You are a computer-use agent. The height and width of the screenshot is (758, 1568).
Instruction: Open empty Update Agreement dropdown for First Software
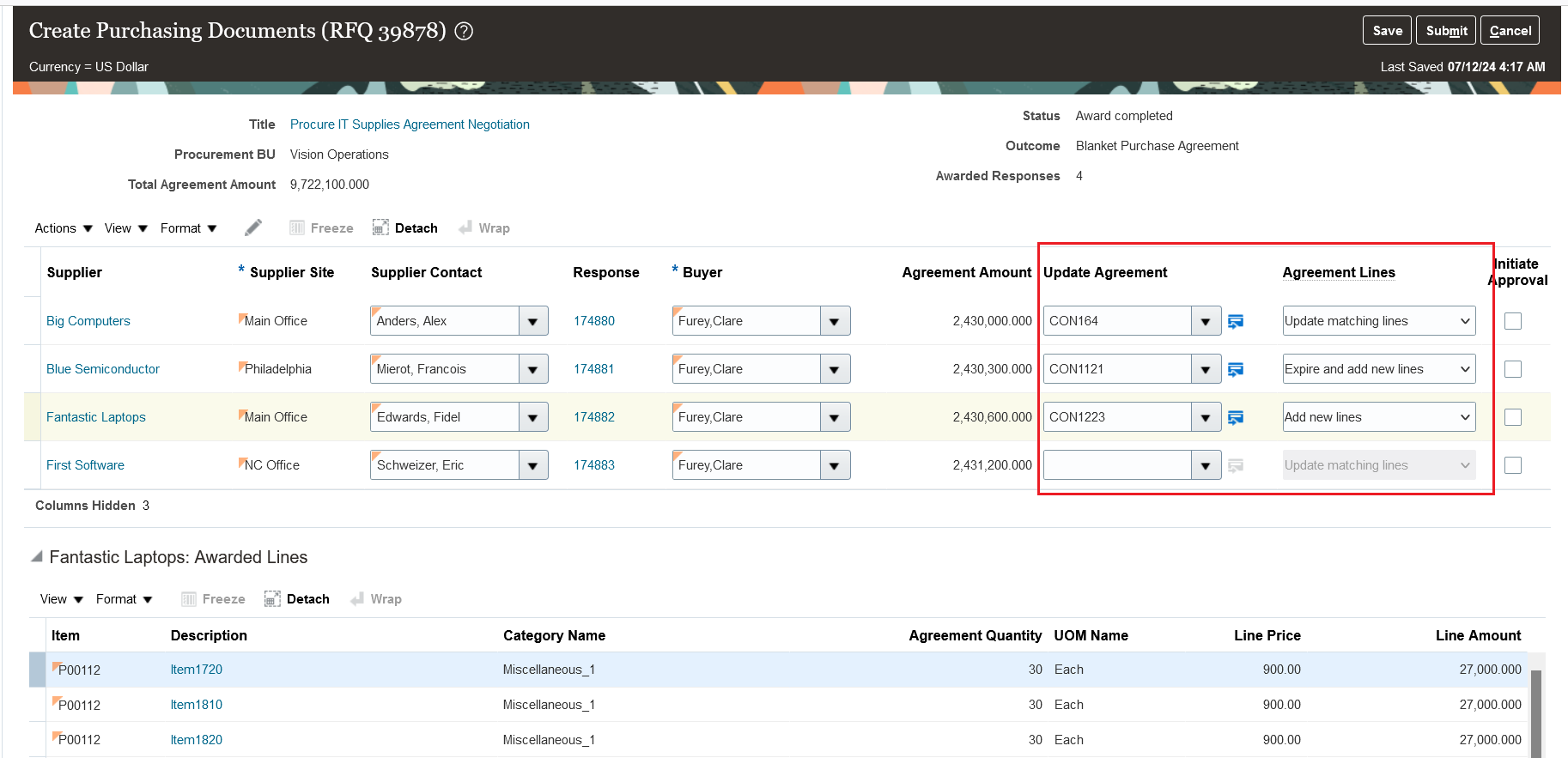click(x=1206, y=465)
